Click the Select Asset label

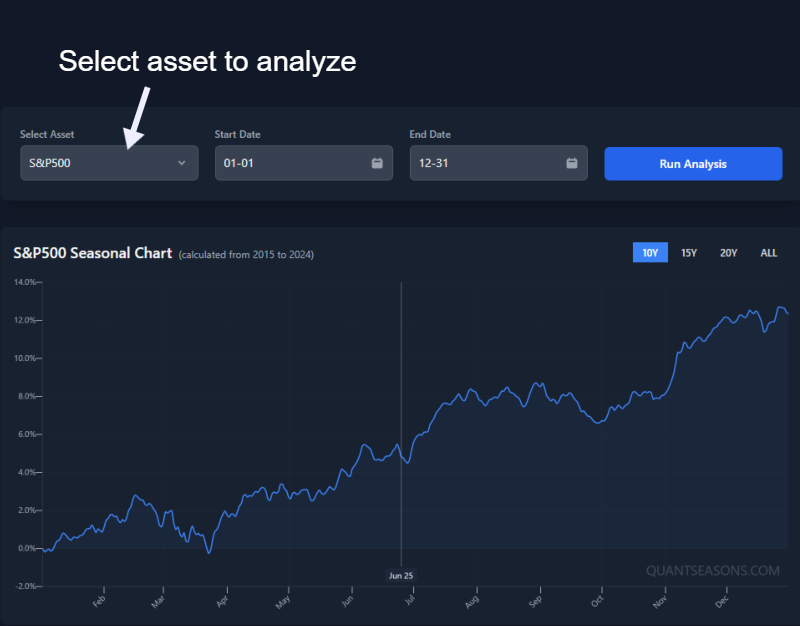pos(47,134)
